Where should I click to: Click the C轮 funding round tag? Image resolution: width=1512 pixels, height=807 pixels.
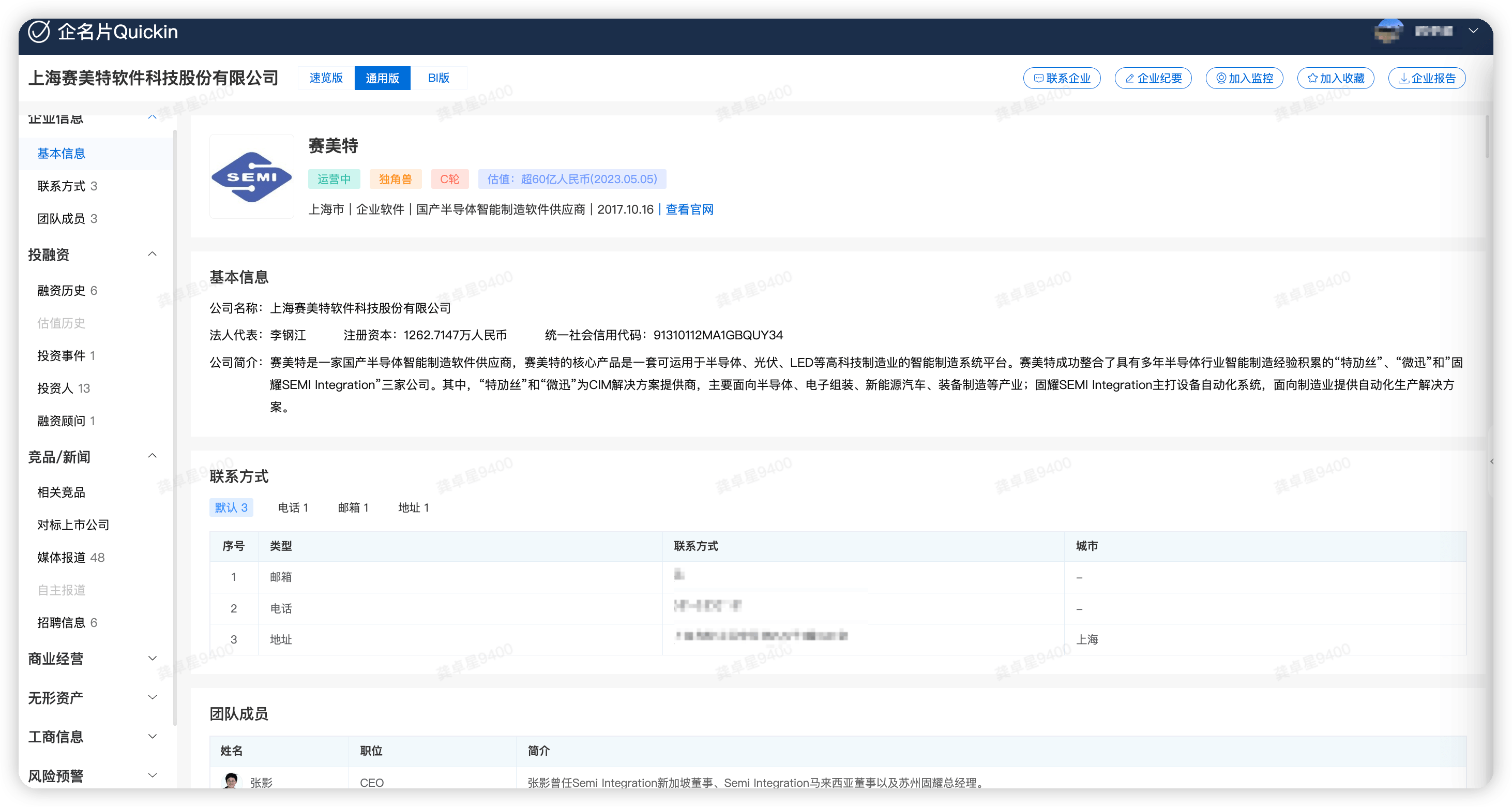pyautogui.click(x=449, y=179)
